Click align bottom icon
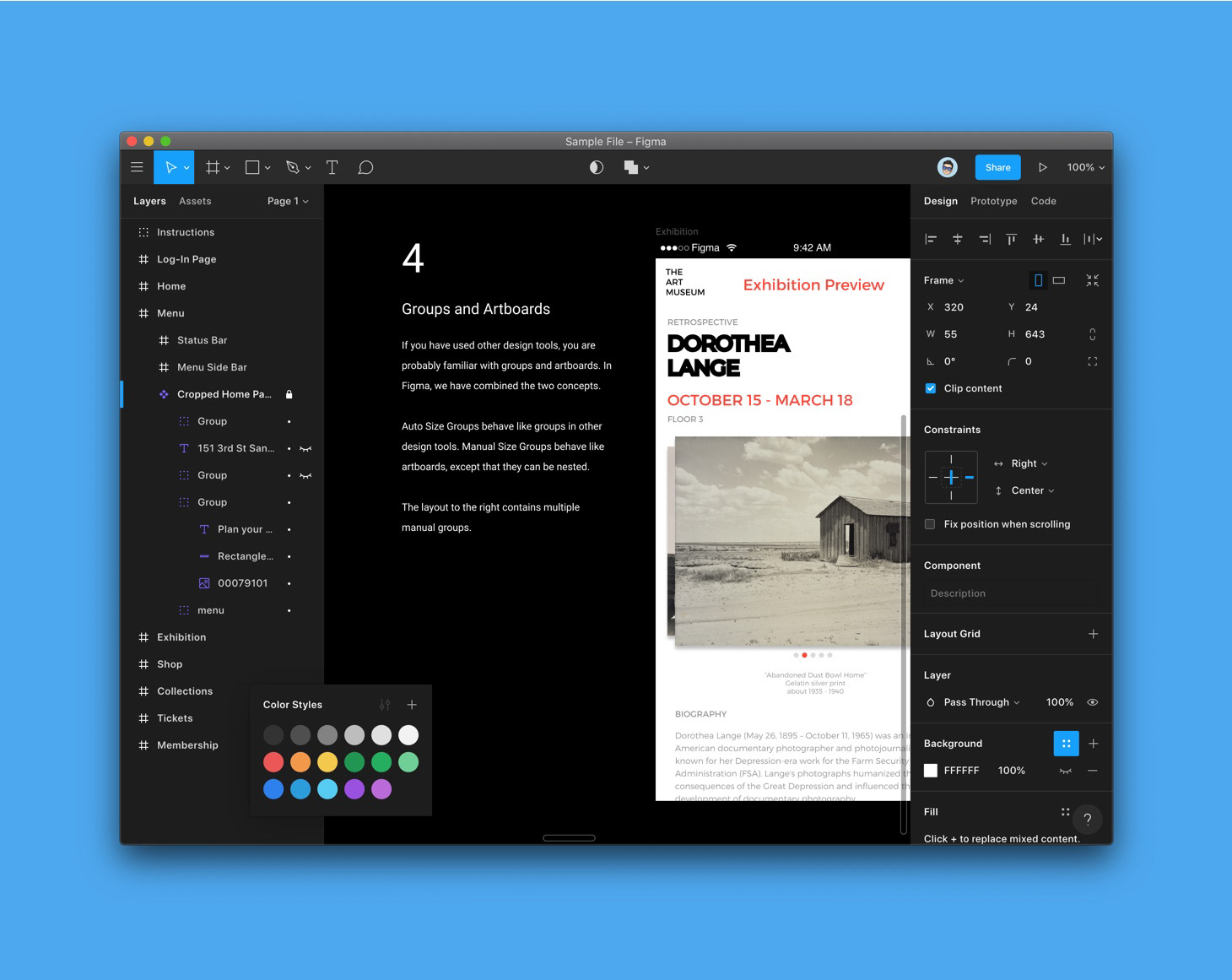This screenshot has height=980, width=1232. point(1065,239)
